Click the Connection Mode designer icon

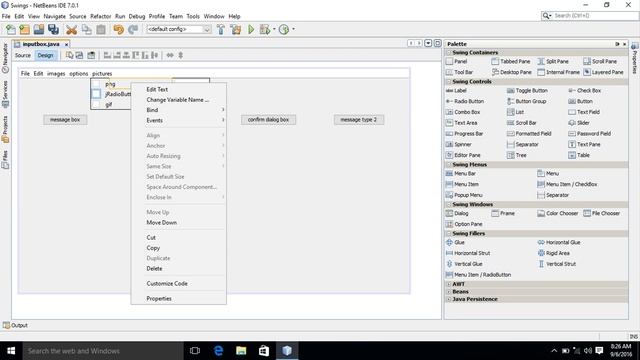tap(80, 55)
